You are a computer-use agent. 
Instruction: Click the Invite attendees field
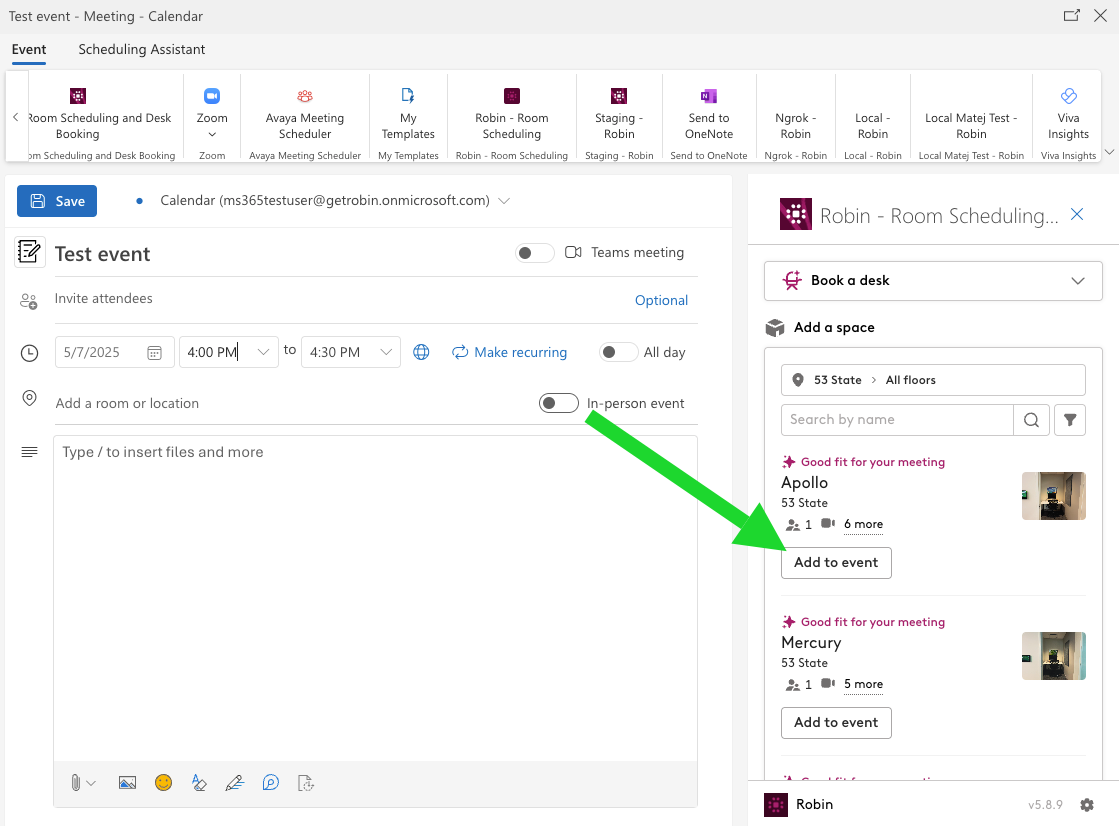coord(340,299)
